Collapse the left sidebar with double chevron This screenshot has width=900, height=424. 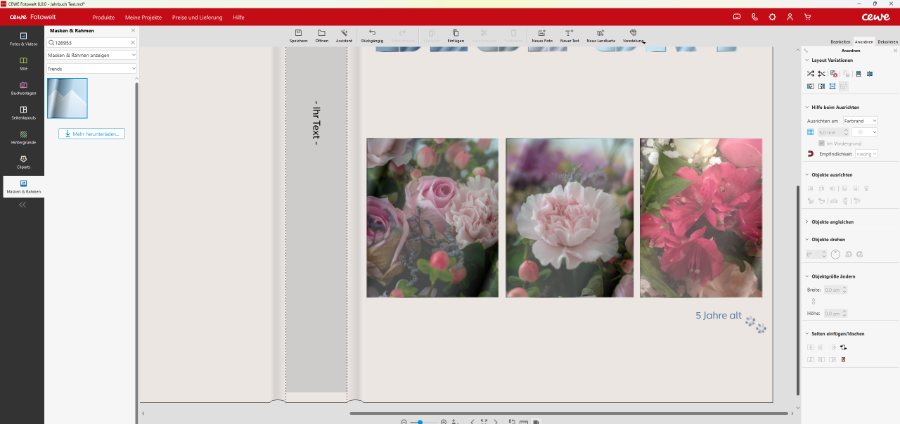pyautogui.click(x=22, y=204)
